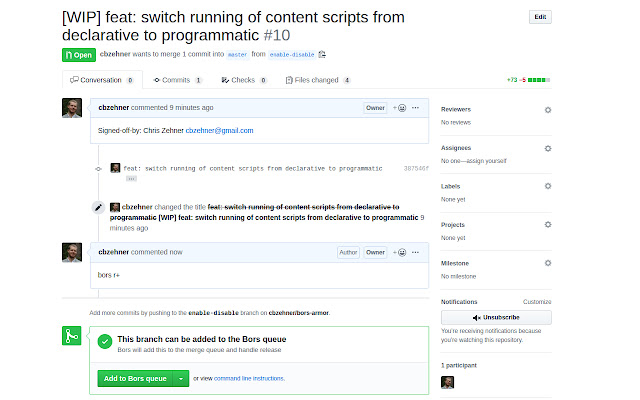Click the green merge branch icon
Viewport: 640px width, 400px height.
click(71, 336)
